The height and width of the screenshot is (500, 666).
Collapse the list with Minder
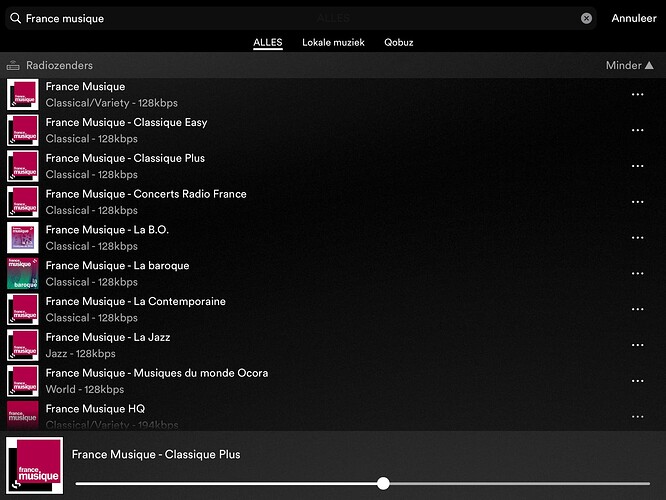click(x=629, y=66)
